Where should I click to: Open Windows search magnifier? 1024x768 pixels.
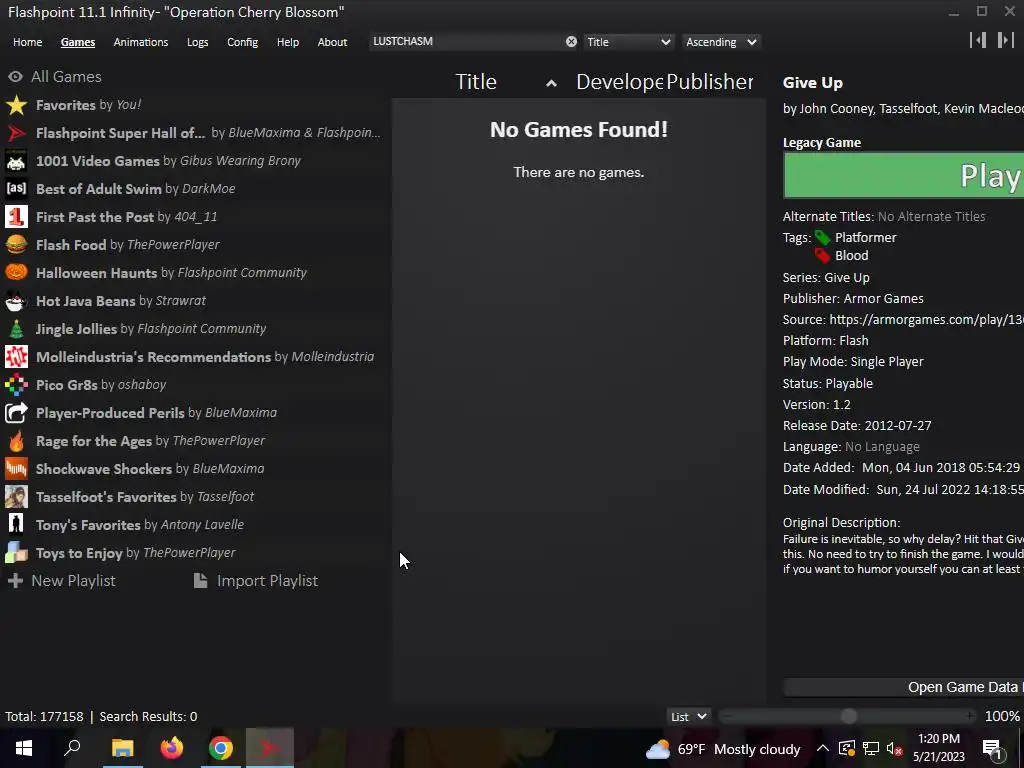(72, 748)
